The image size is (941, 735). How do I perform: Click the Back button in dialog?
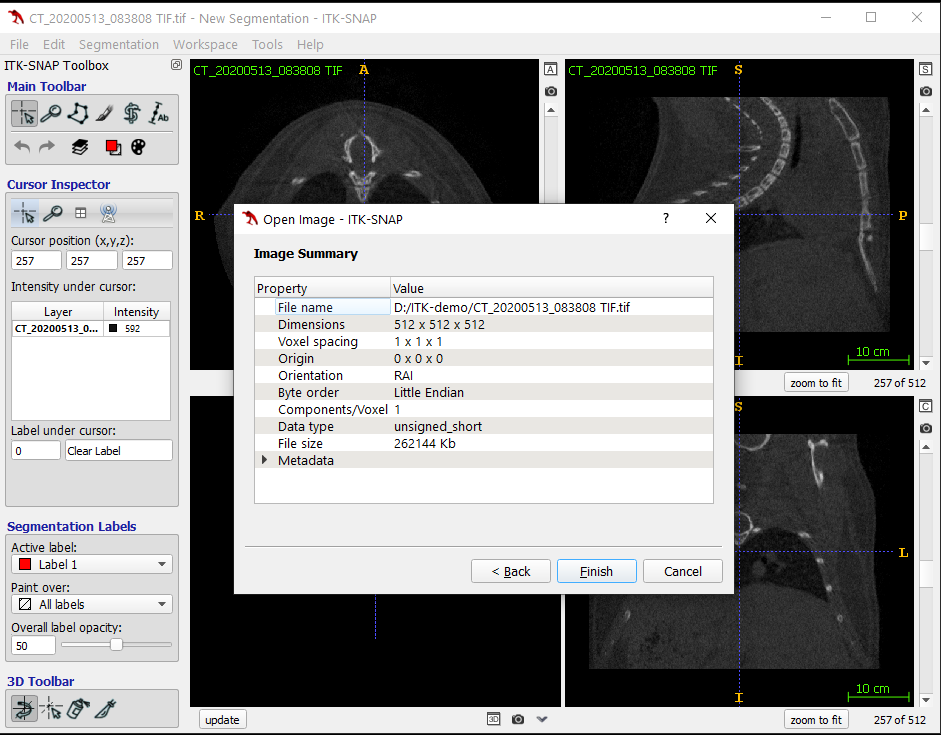coord(511,571)
